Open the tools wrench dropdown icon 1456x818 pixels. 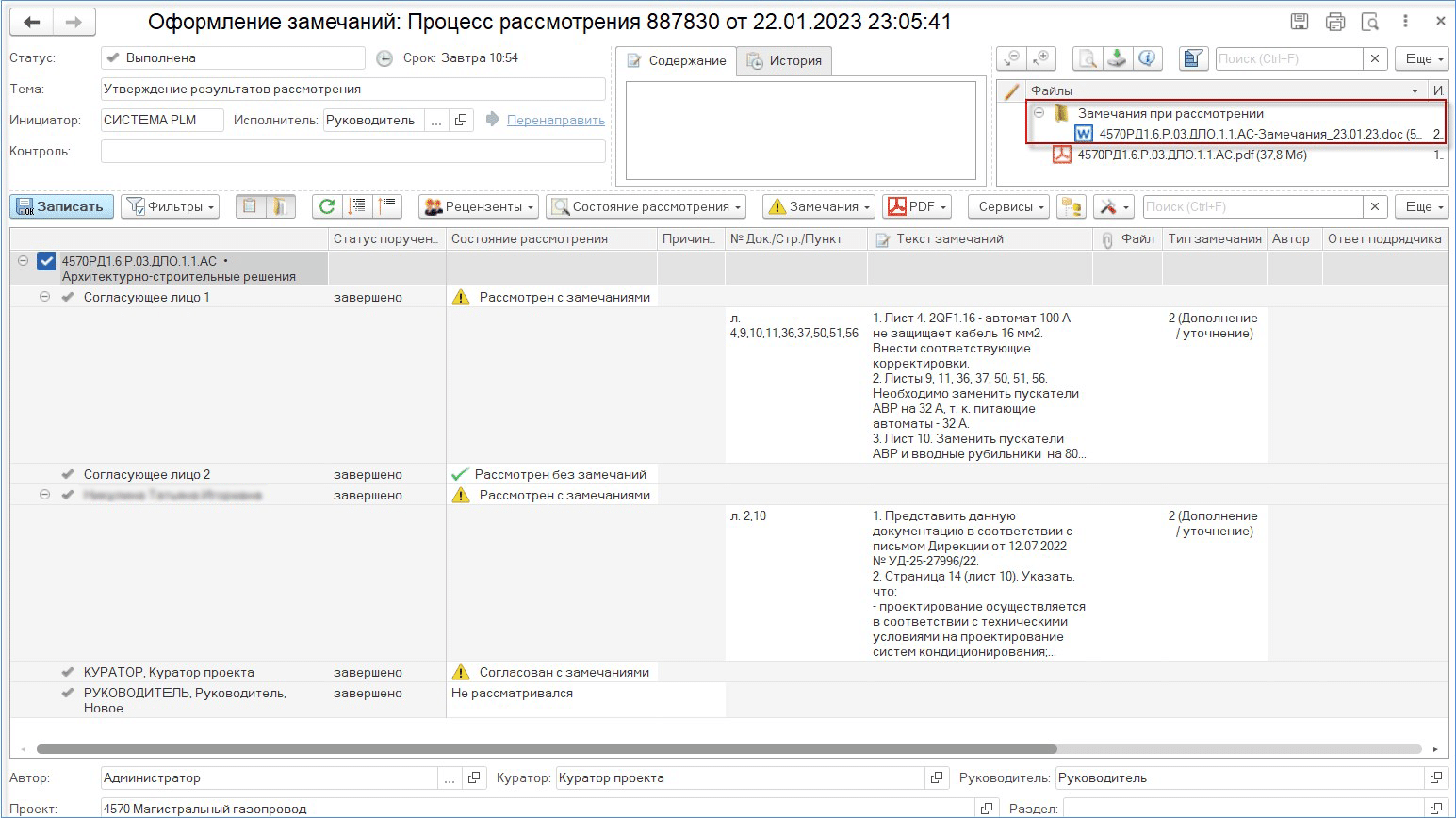[1113, 206]
